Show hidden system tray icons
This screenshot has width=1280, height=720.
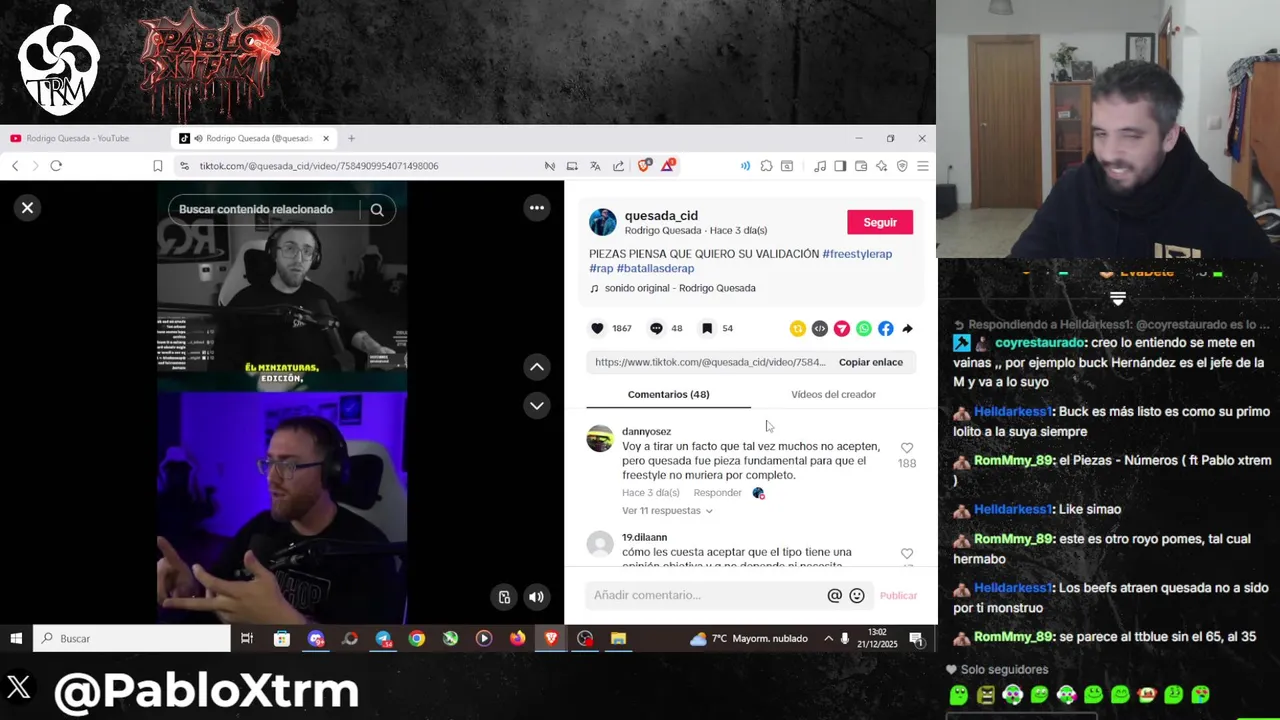coord(828,638)
